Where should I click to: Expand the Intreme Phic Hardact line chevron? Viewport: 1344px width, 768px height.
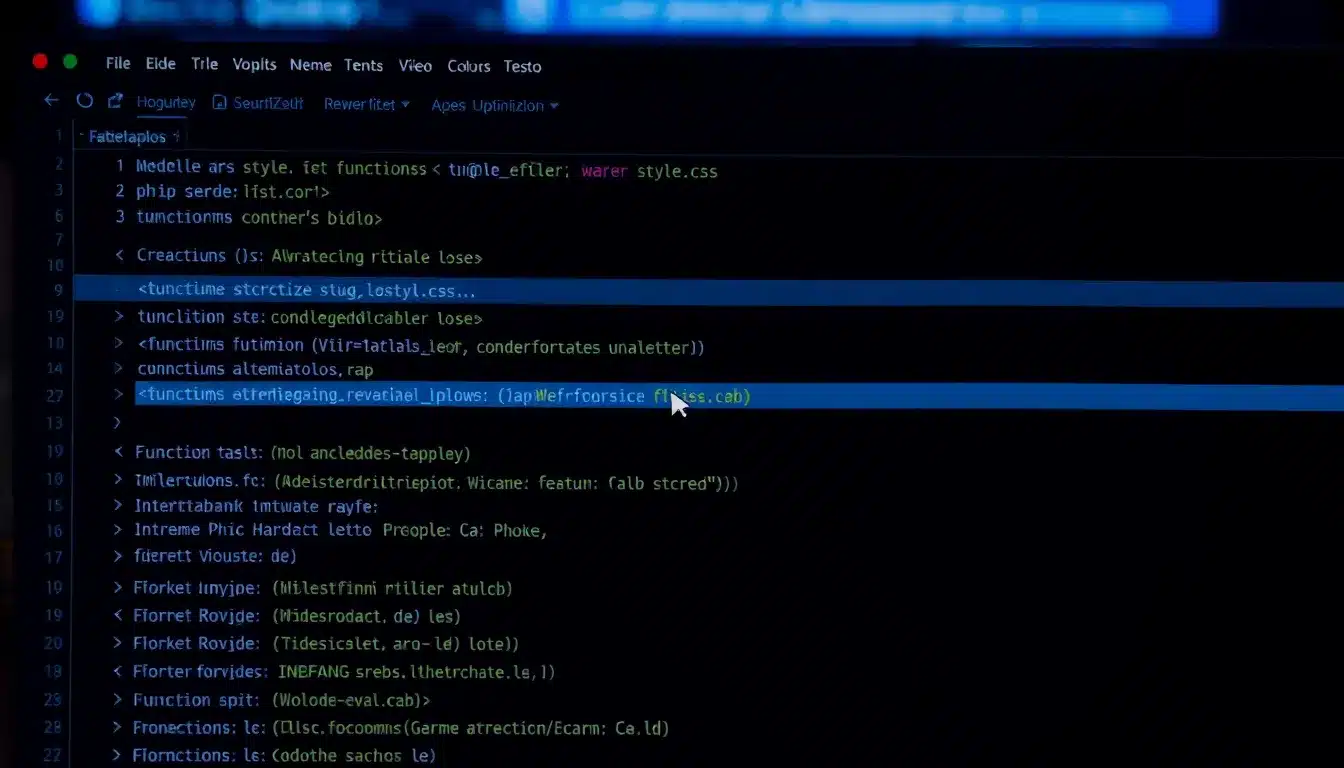119,530
